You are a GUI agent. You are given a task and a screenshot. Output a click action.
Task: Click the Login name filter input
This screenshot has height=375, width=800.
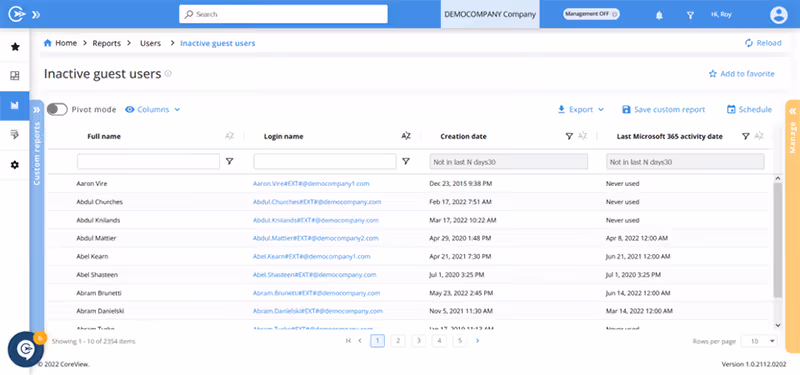click(x=325, y=162)
